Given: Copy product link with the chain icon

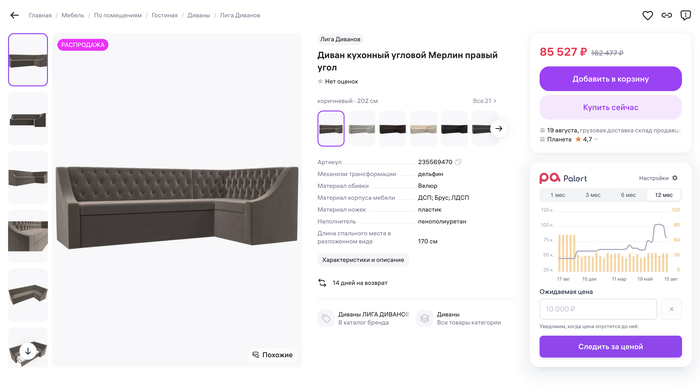Looking at the screenshot, I should pyautogui.click(x=667, y=16).
